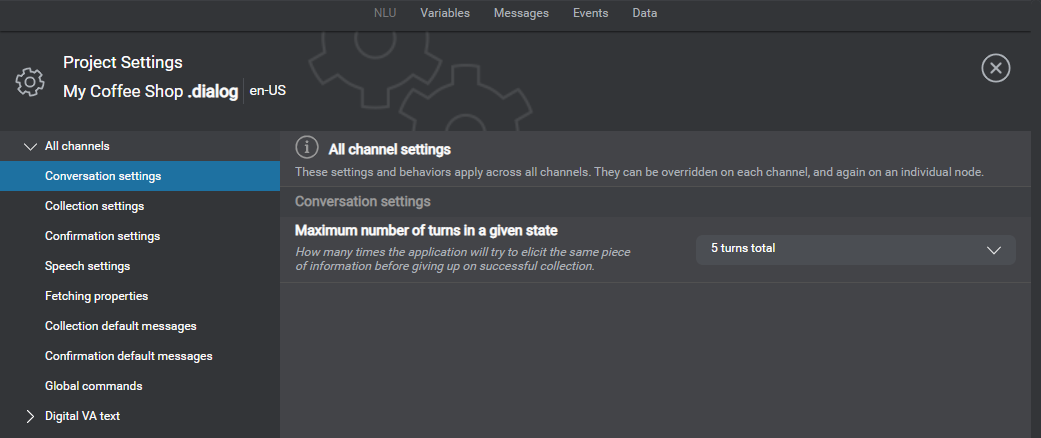Open Collection default messages

120,326
